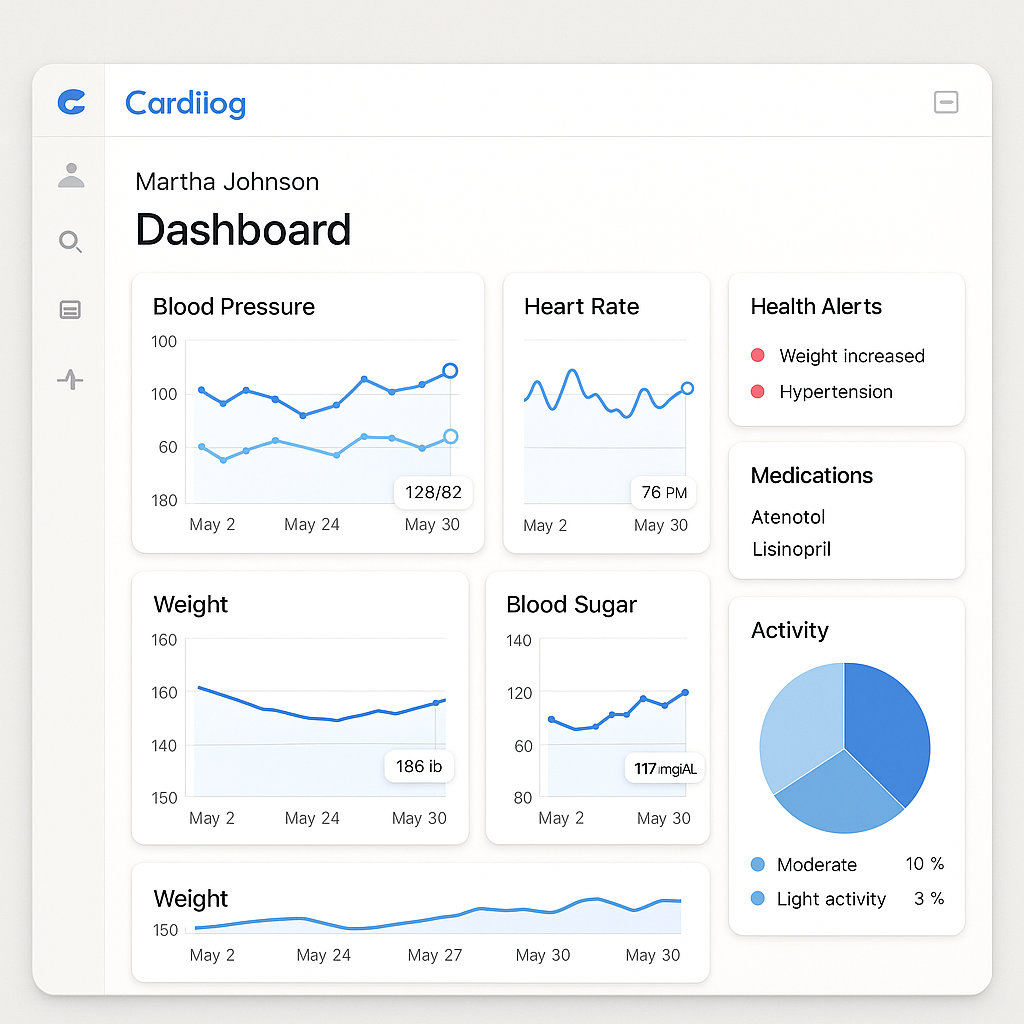Click the 117 blood sugar value badge

(x=665, y=768)
